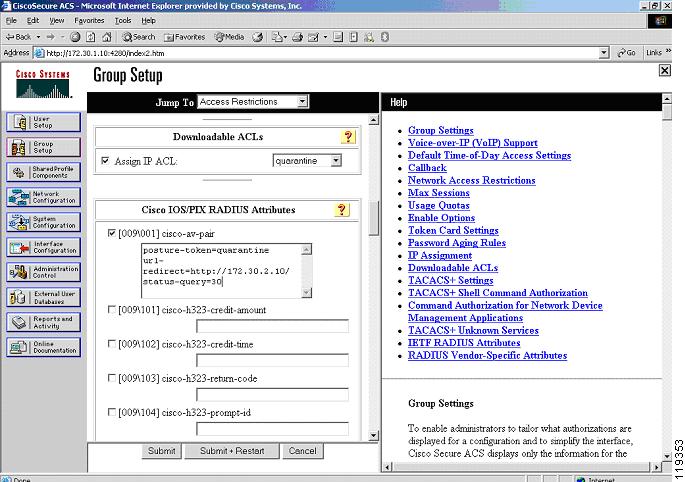Open the View menu
Screen dimensions: 685x482
tap(57, 21)
